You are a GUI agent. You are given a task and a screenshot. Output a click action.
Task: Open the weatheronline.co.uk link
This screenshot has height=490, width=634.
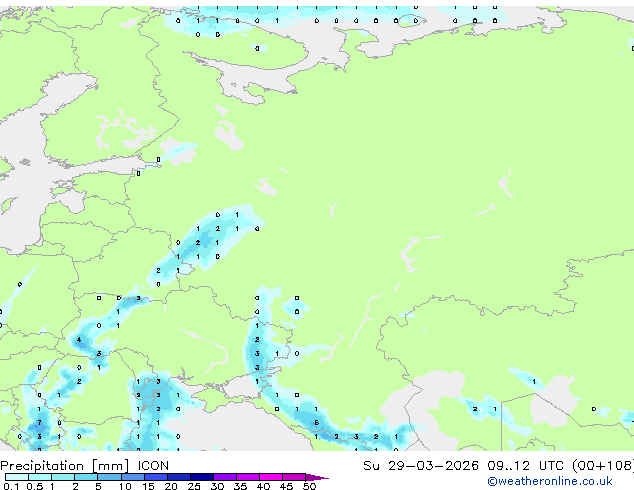550,481
